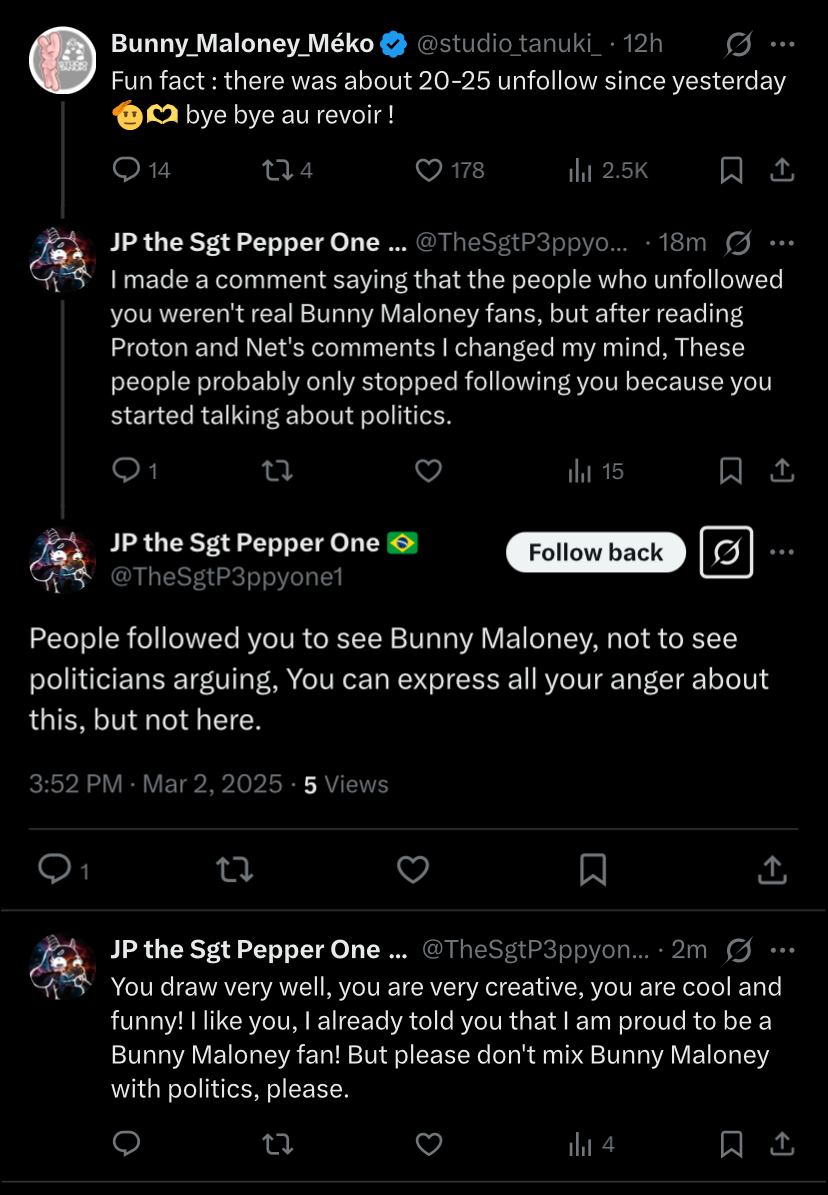828x1195 pixels.
Task: Share the main 3:52 PM post
Action: 772,871
